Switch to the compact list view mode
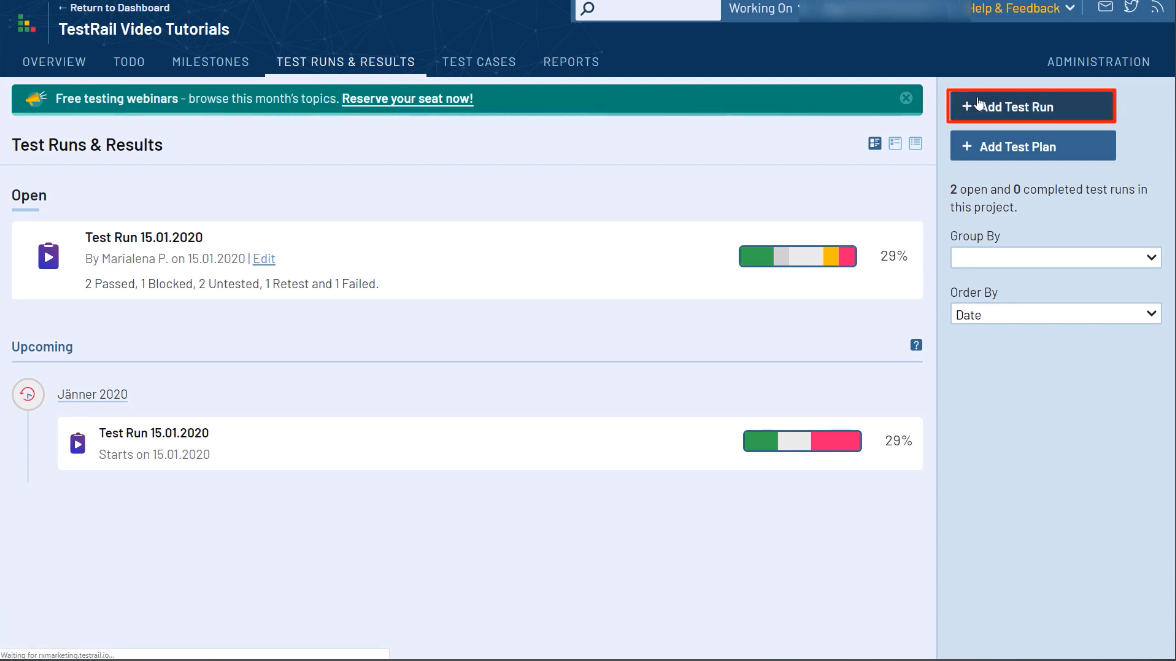This screenshot has height=661, width=1176. (915, 144)
